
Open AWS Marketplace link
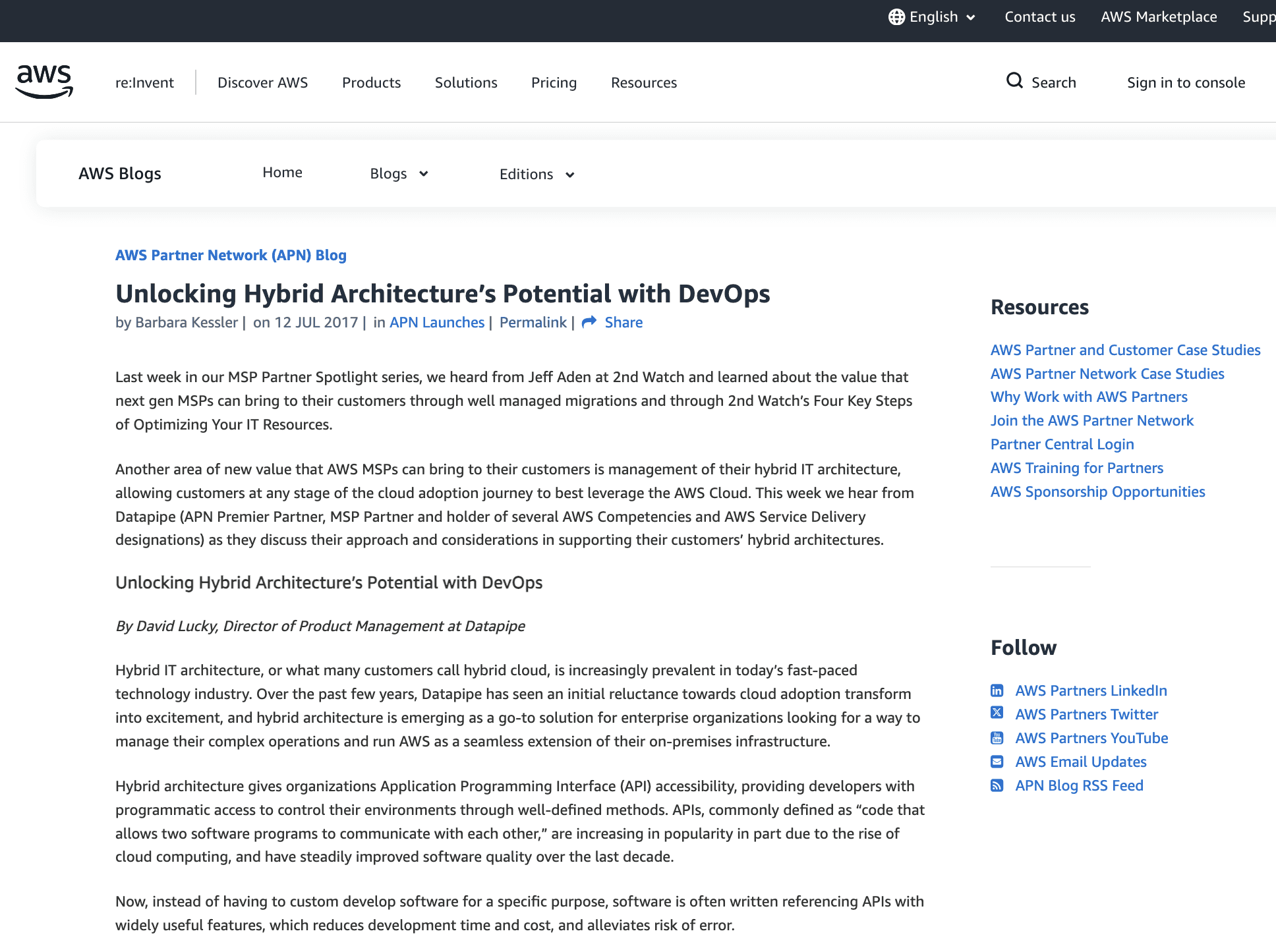pos(1159,17)
